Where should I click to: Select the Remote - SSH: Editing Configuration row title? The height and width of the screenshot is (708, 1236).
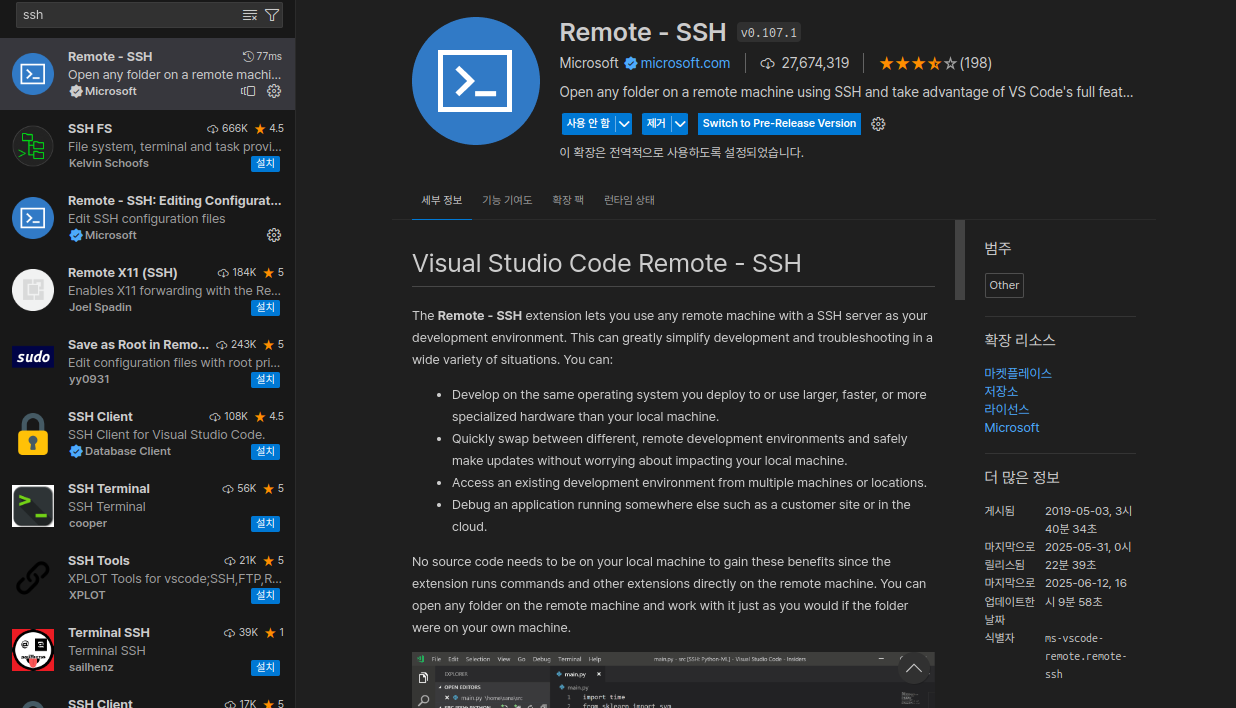(x=175, y=201)
